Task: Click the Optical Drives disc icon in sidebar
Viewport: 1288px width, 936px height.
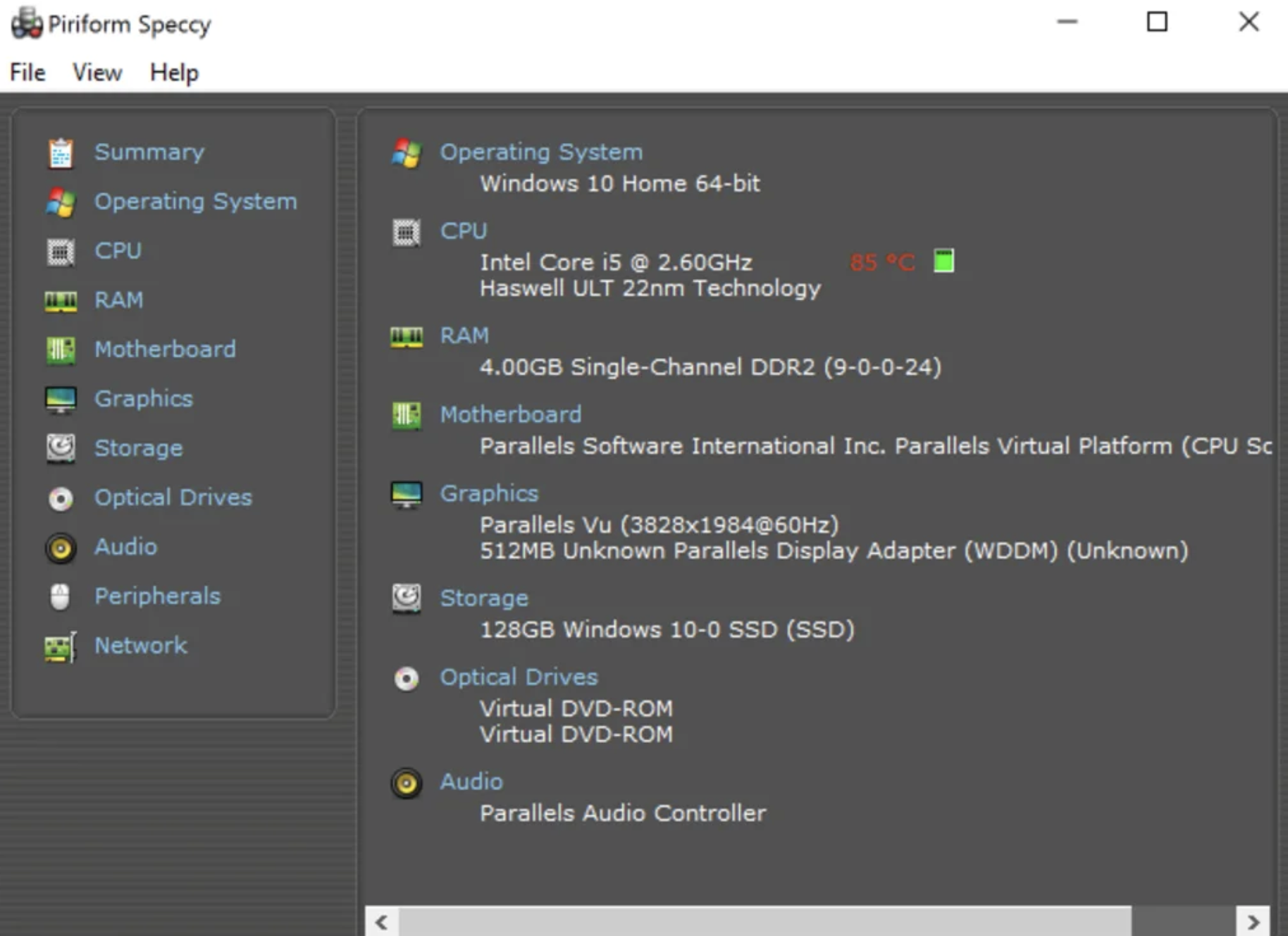Action: pyautogui.click(x=61, y=498)
